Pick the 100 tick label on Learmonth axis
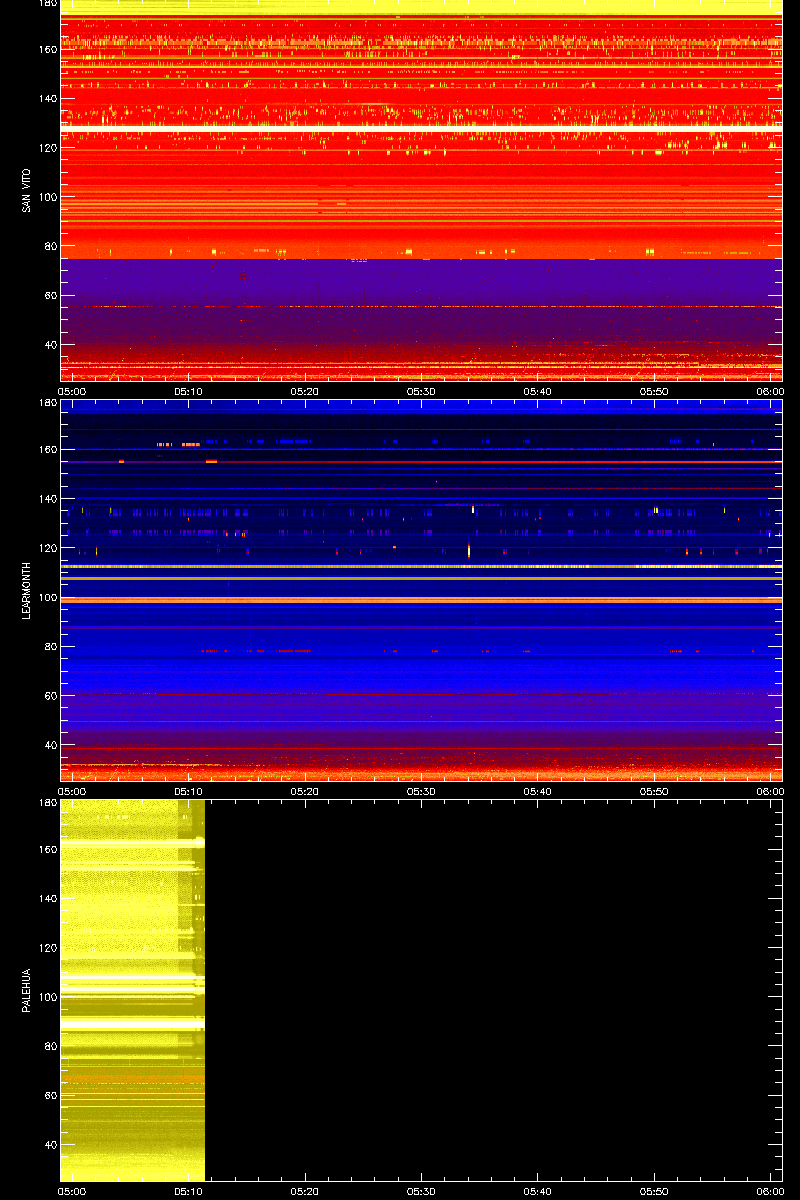The width and height of the screenshot is (800, 1200). [47, 597]
